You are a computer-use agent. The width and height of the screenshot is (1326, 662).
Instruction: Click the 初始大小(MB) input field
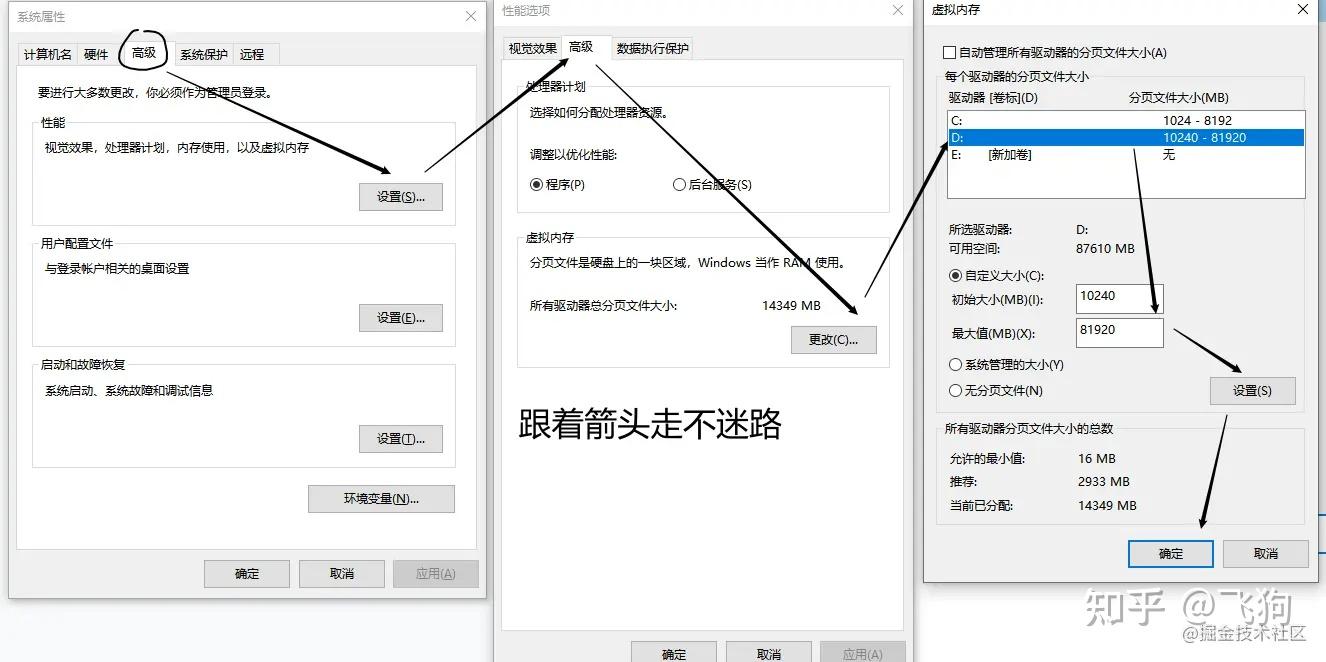coord(1119,298)
